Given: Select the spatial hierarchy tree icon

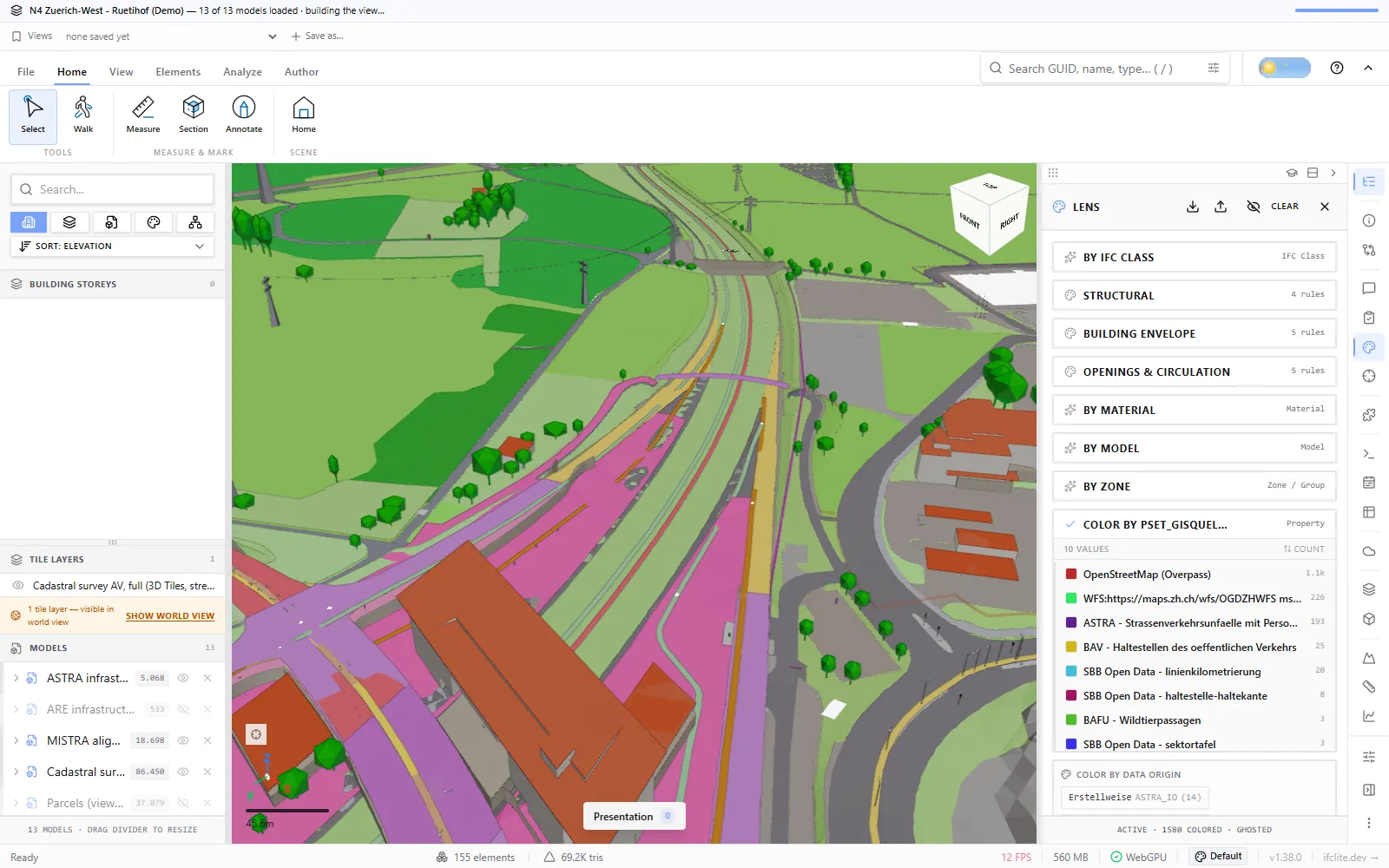Looking at the screenshot, I should tap(195, 222).
